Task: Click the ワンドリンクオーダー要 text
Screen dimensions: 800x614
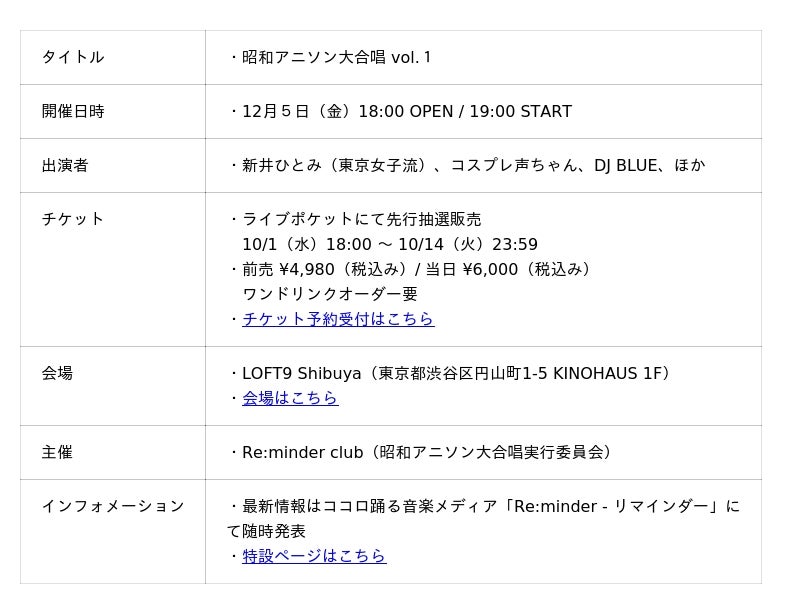Action: pos(330,294)
